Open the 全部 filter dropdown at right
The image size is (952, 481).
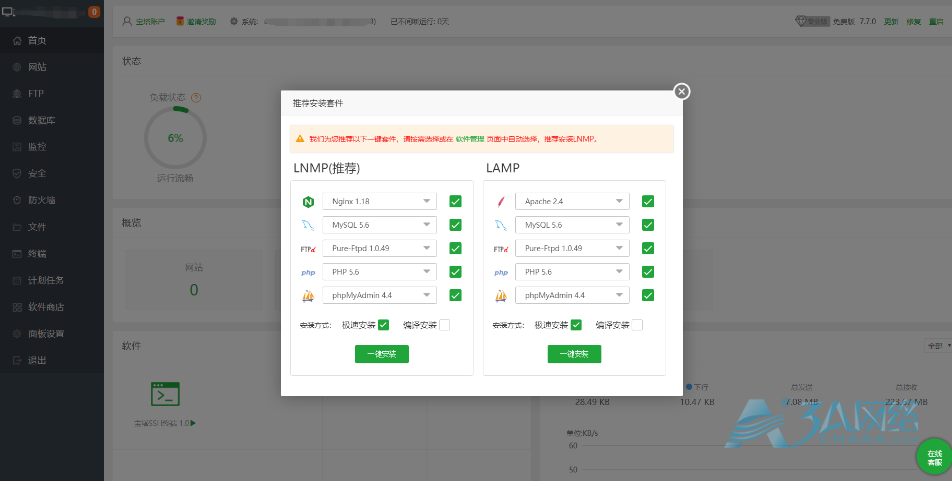(938, 346)
